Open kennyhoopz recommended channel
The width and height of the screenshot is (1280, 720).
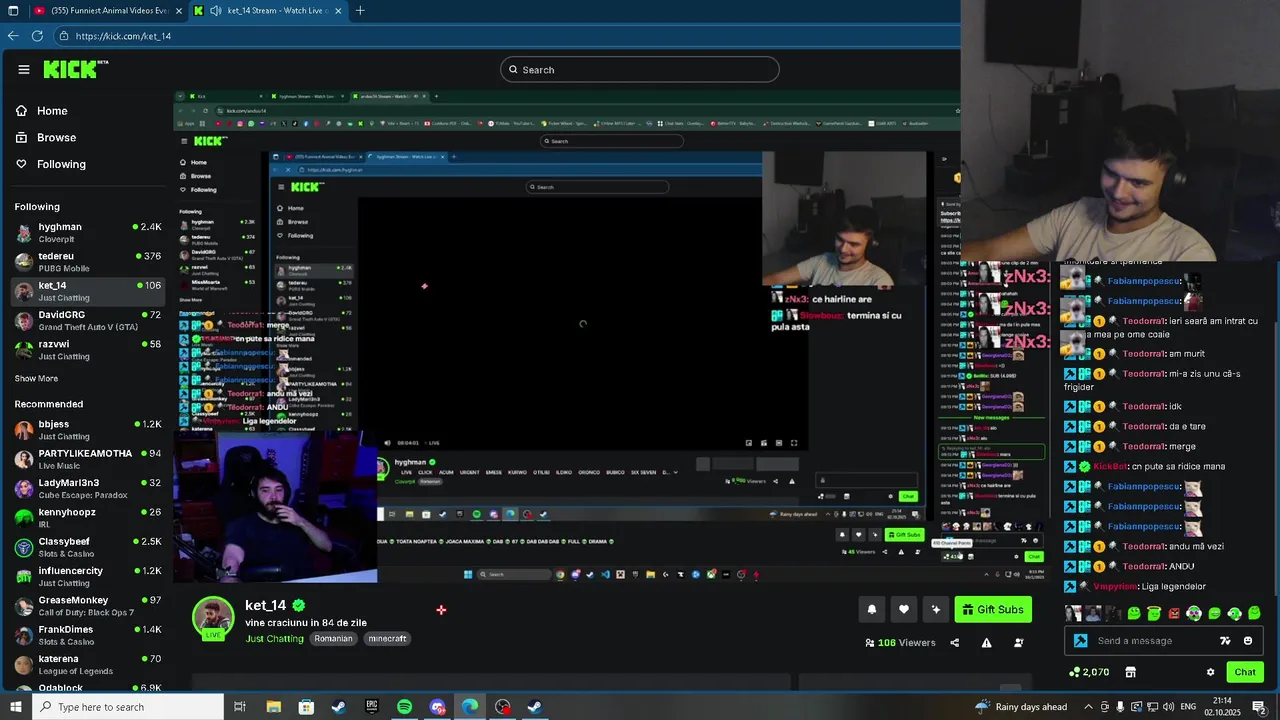click(88, 518)
